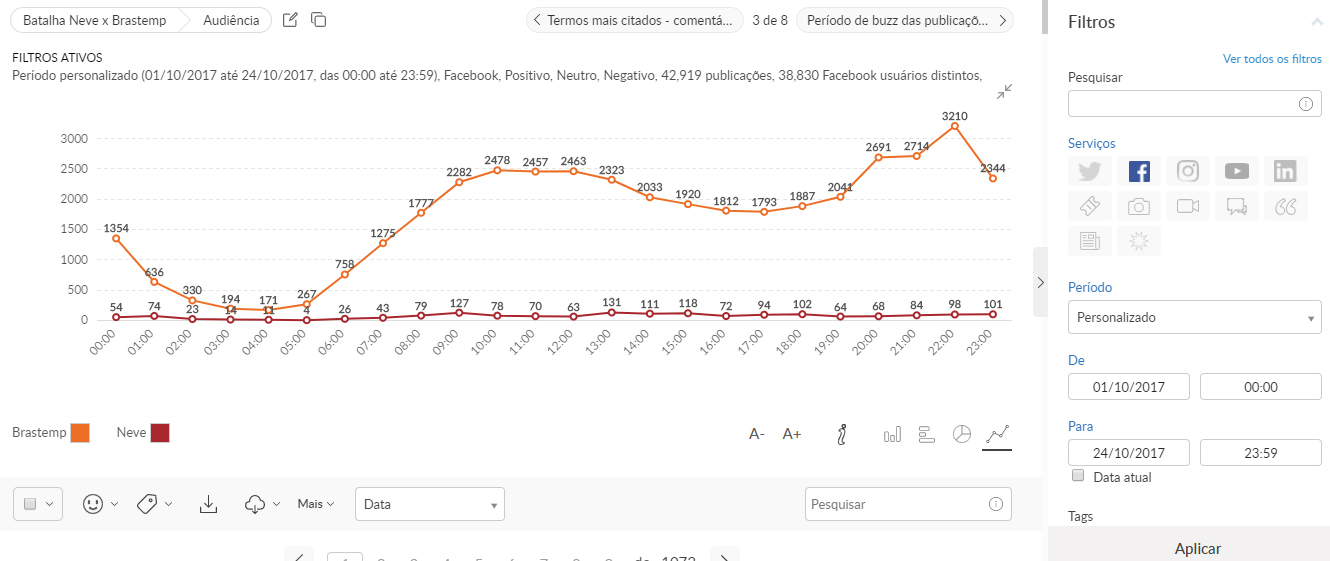The height and width of the screenshot is (561, 1330).
Task: Go to Audiência breadcrumb tab
Action: 231,20
